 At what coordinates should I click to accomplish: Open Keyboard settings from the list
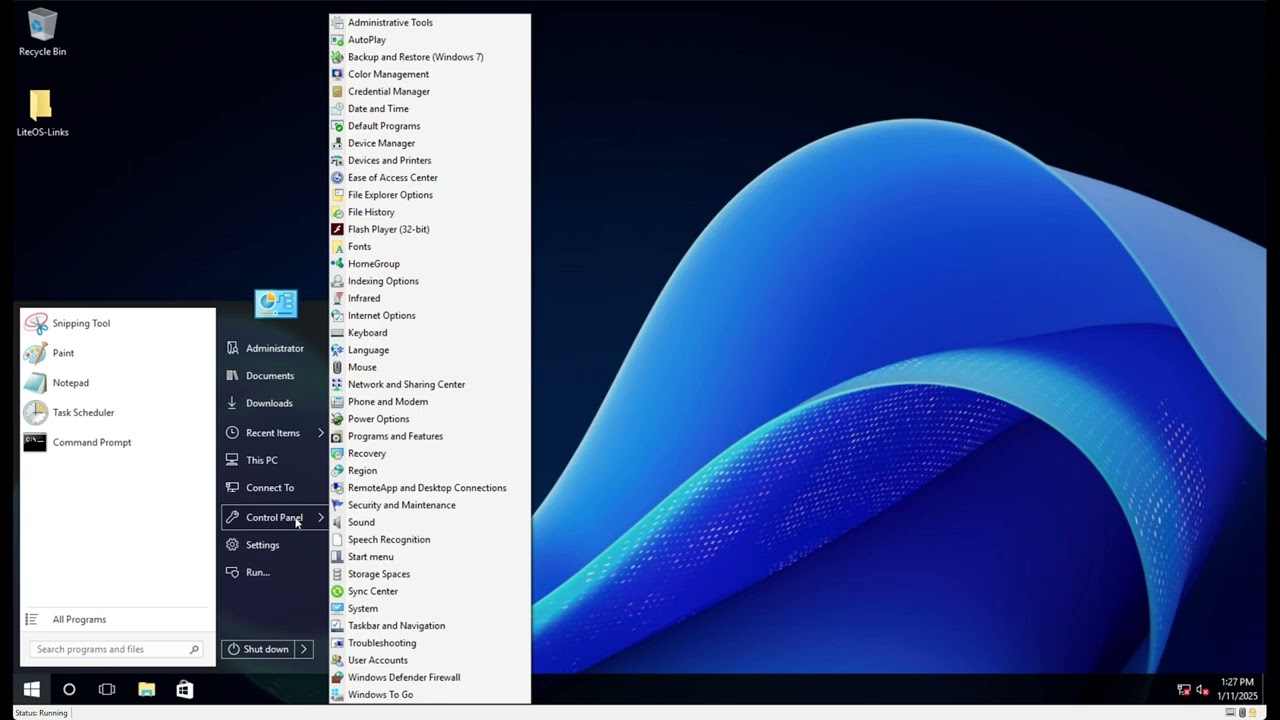pyautogui.click(x=430, y=333)
